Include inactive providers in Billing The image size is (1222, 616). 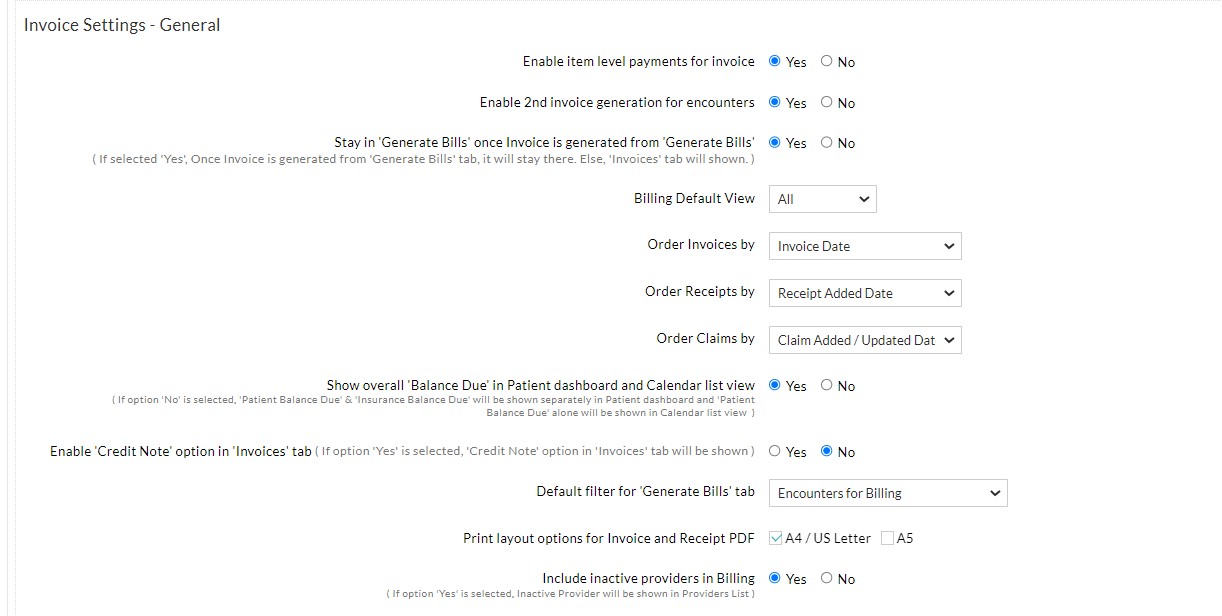point(773,578)
